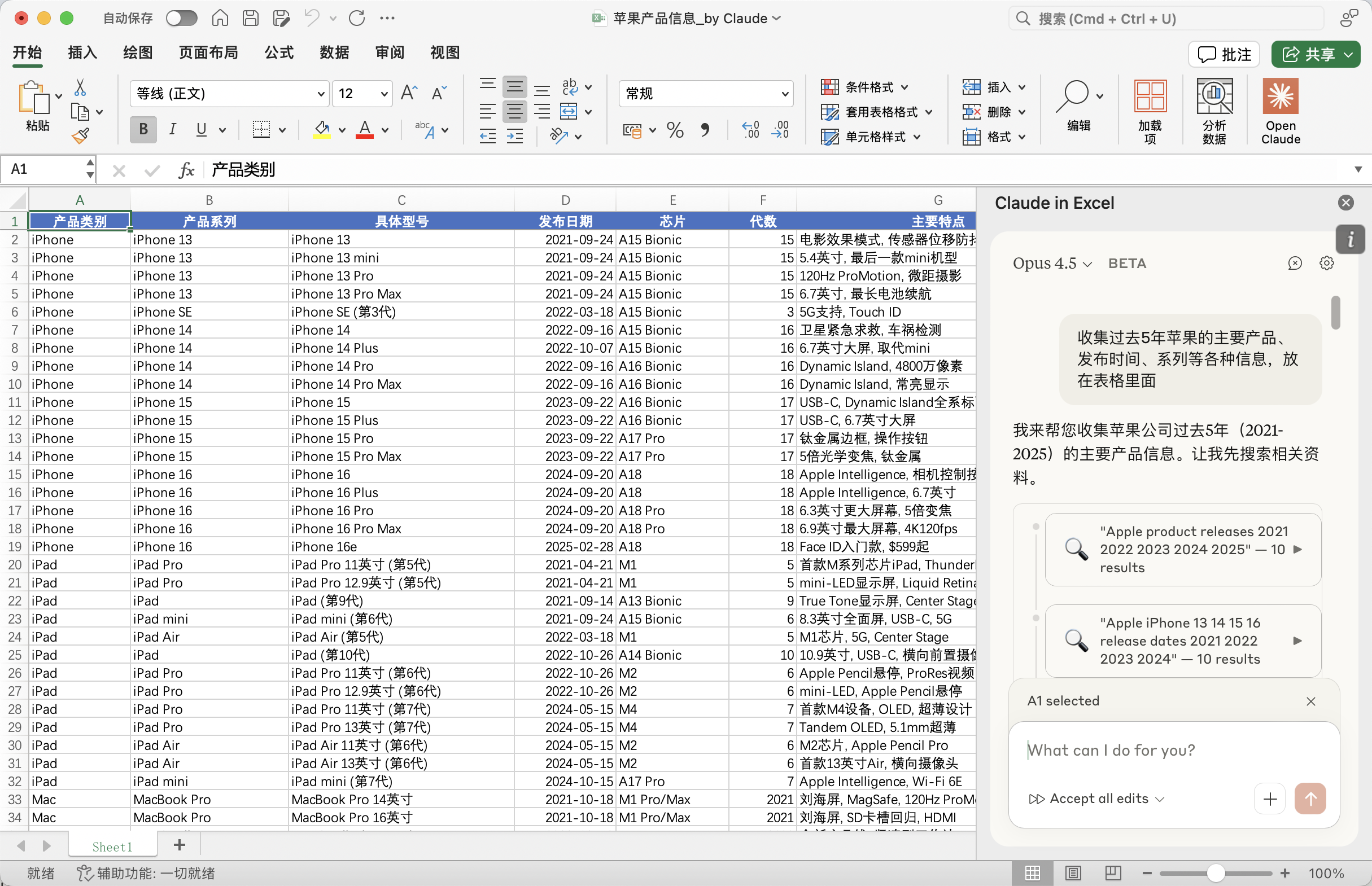Switch to the 数据 ribbon tab
Image resolution: width=1372 pixels, height=886 pixels.
tap(334, 52)
